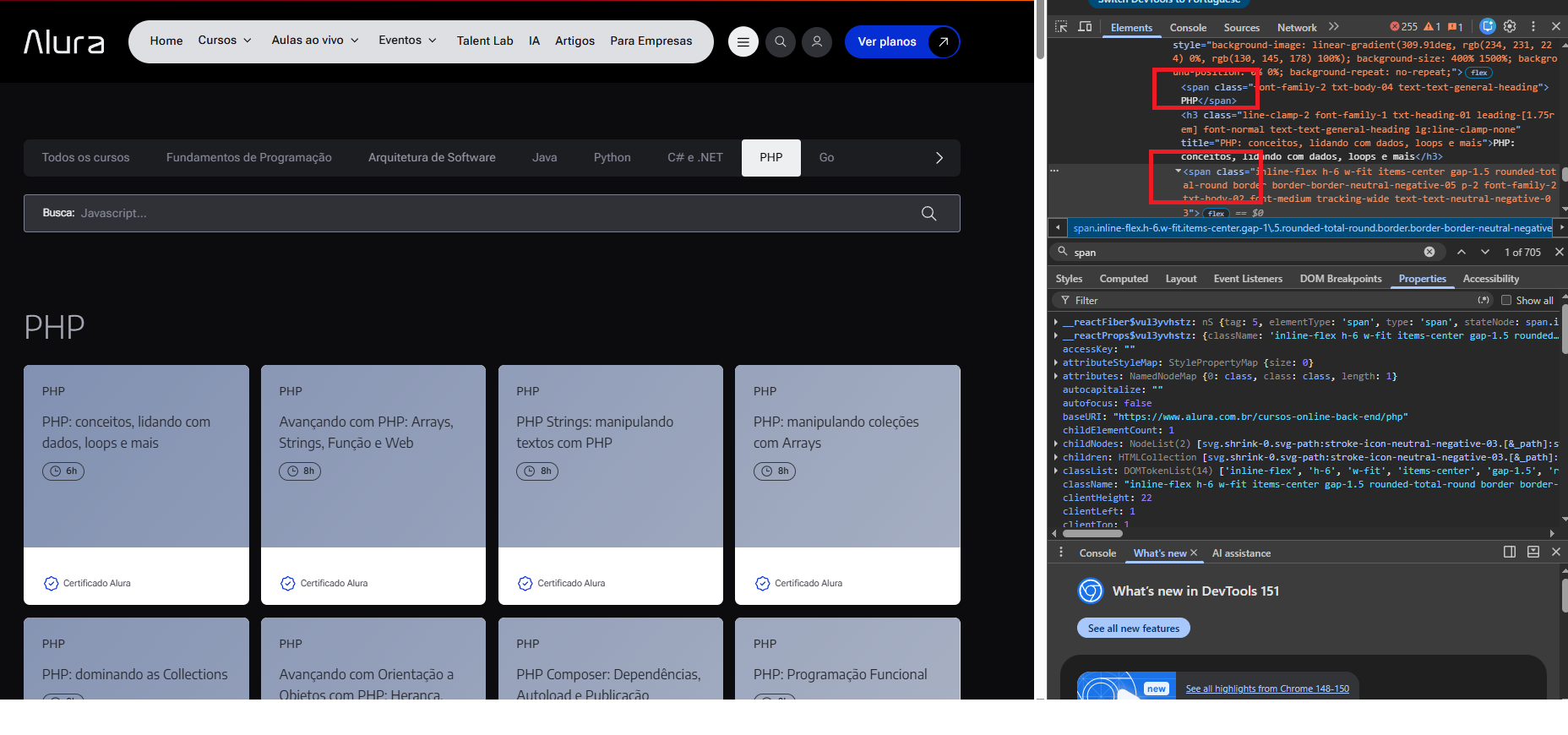This screenshot has width=1568, height=735.
Task: Open the drawer three-dot menu
Action: 1061,553
